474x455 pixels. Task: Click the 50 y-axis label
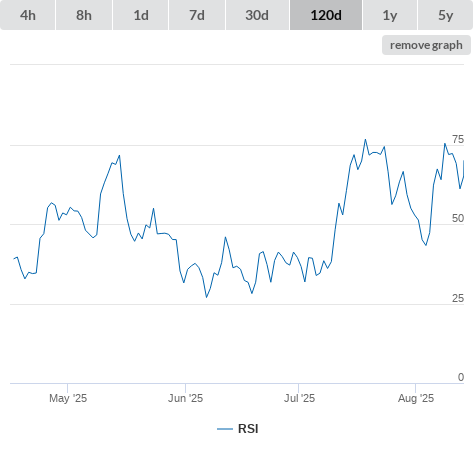tap(458, 218)
